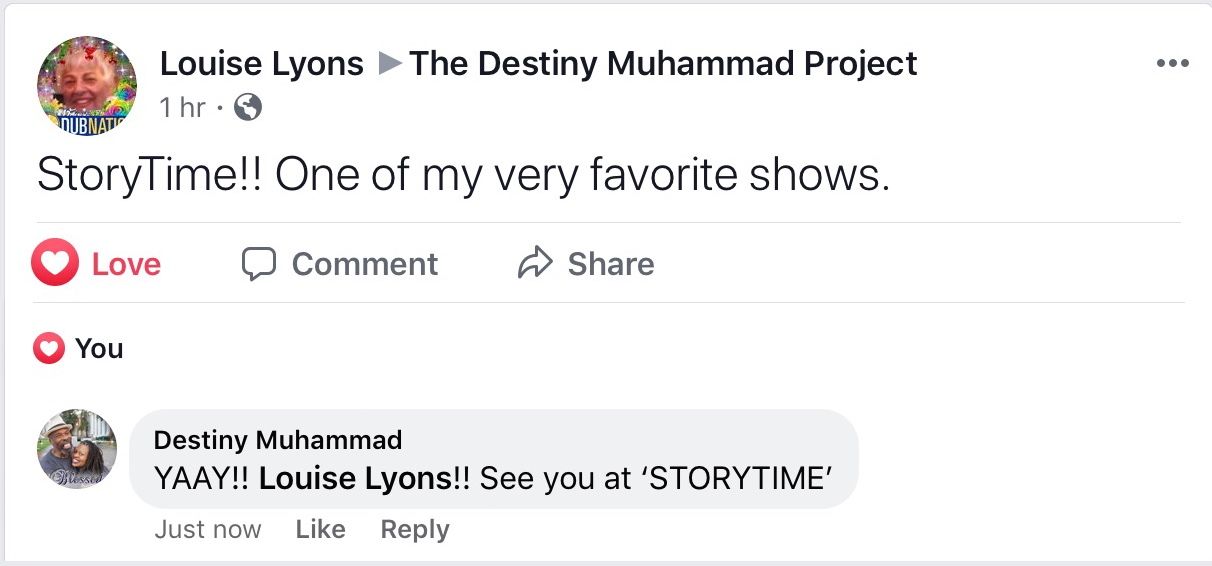Click the globe public audience icon
1212x566 pixels.
point(247,107)
